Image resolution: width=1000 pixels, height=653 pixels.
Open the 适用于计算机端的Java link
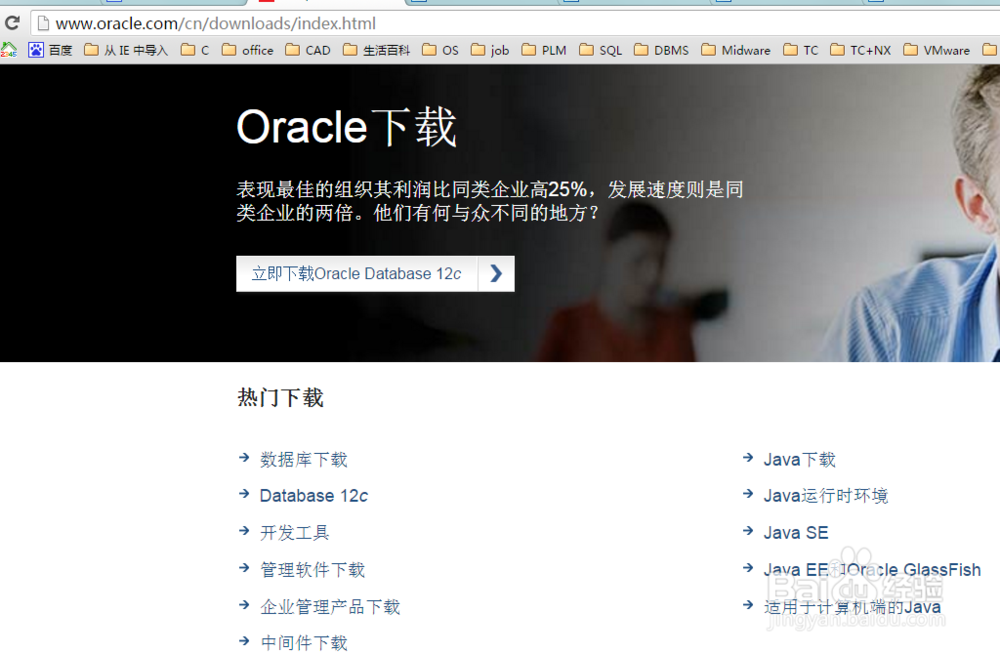pyautogui.click(x=853, y=606)
